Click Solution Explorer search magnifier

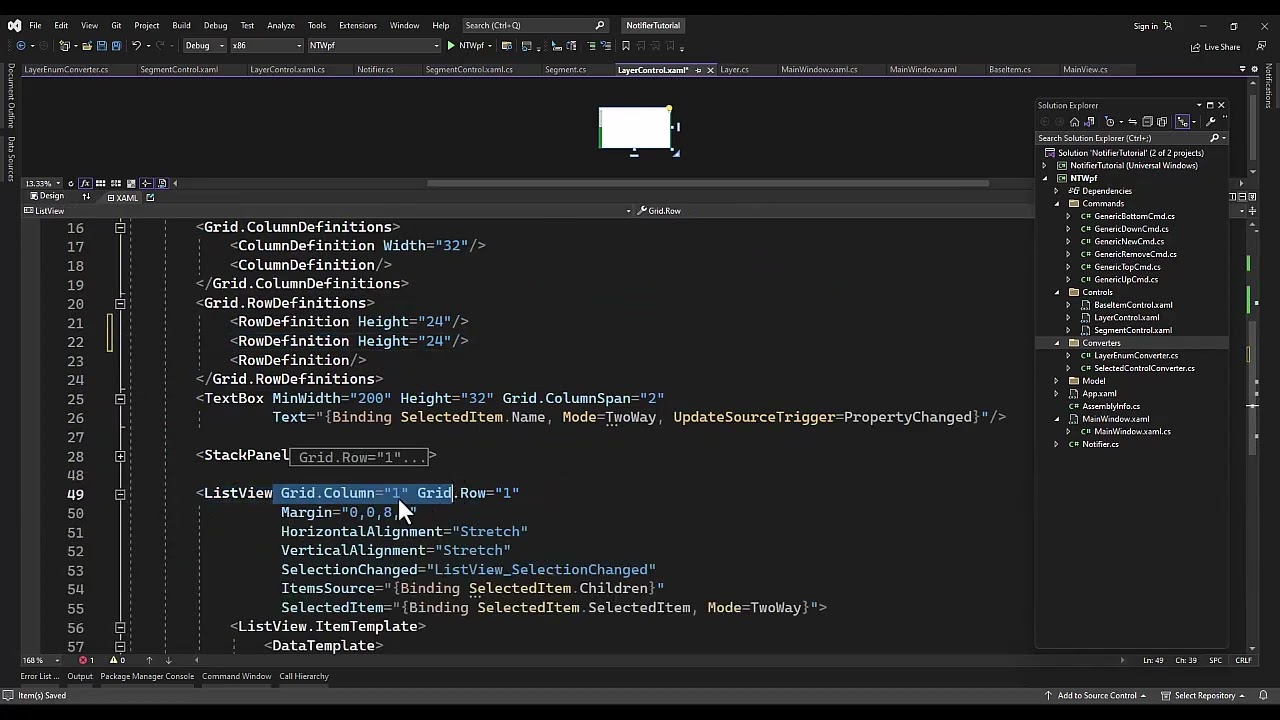[1214, 138]
